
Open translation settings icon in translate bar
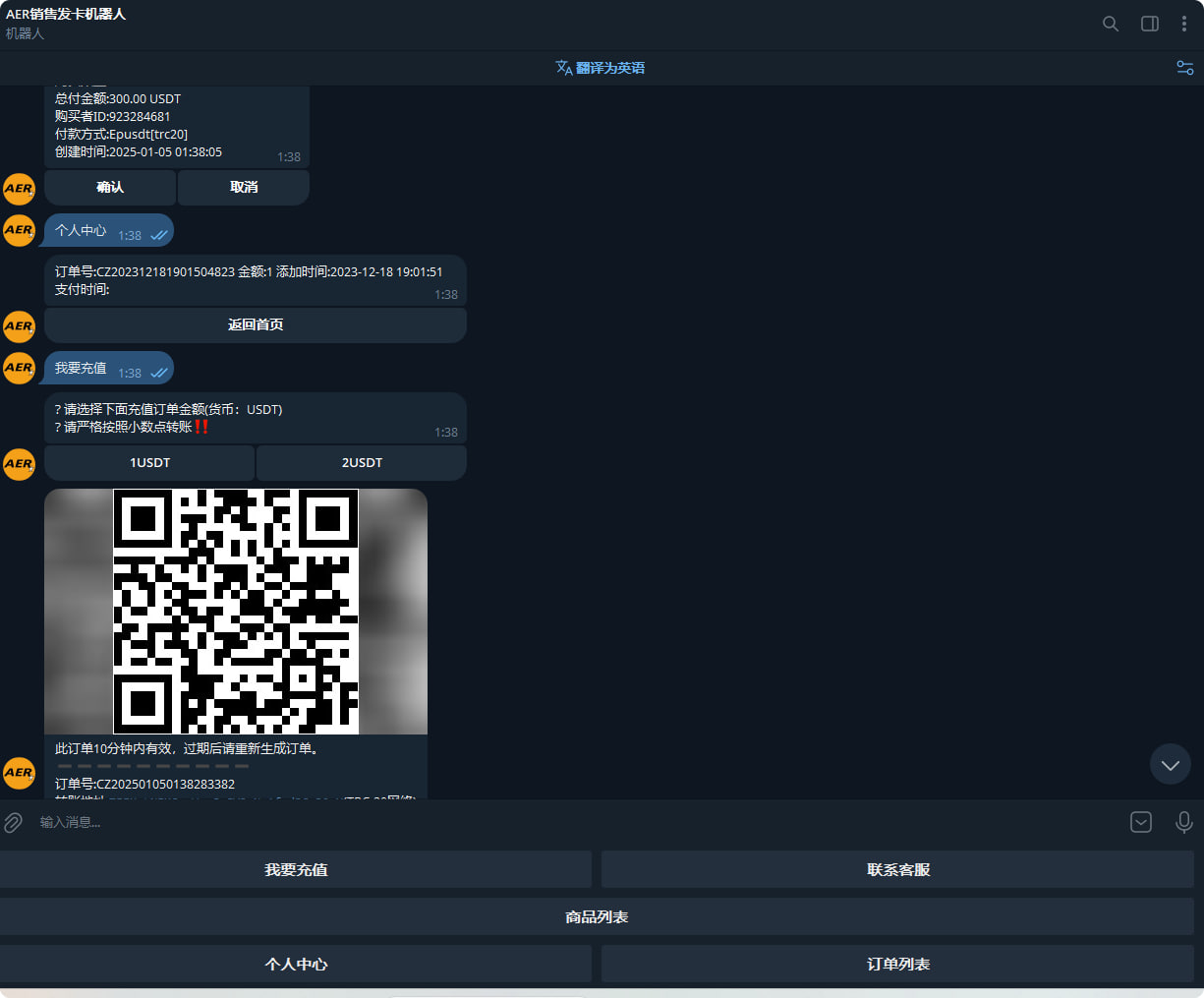tap(1184, 68)
